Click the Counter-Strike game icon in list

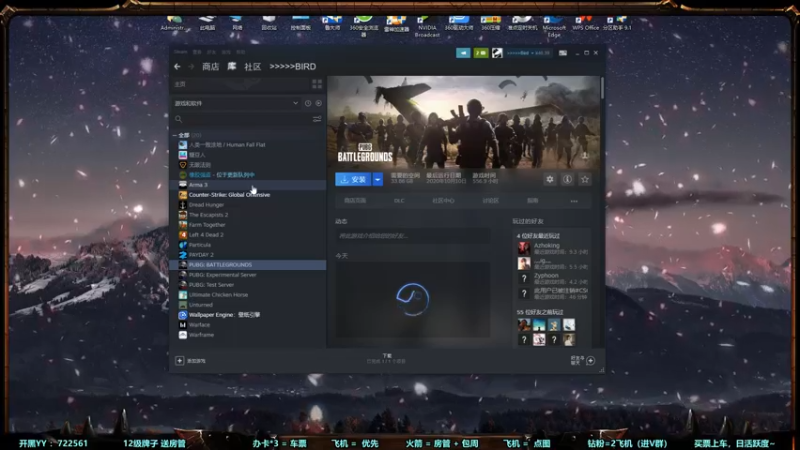click(x=183, y=194)
